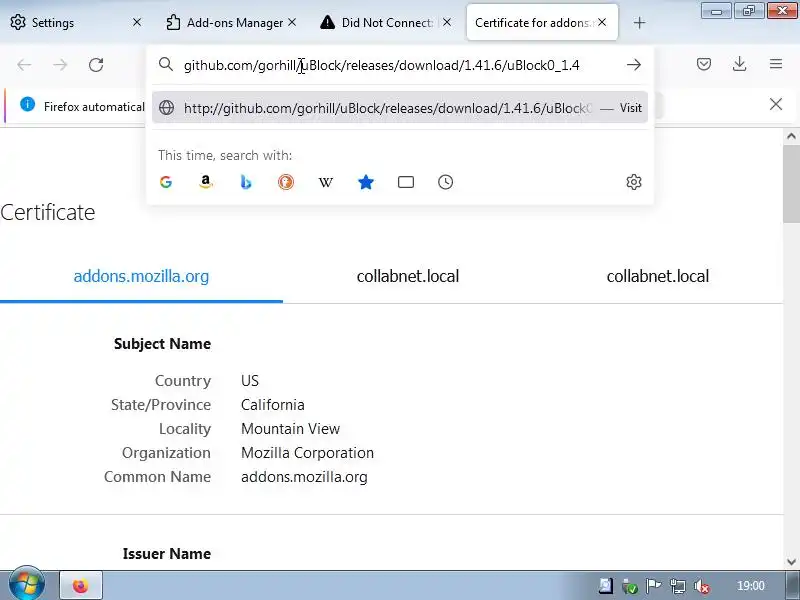Click the page scrollbar up arrow
The width and height of the screenshot is (800, 600).
click(x=791, y=136)
